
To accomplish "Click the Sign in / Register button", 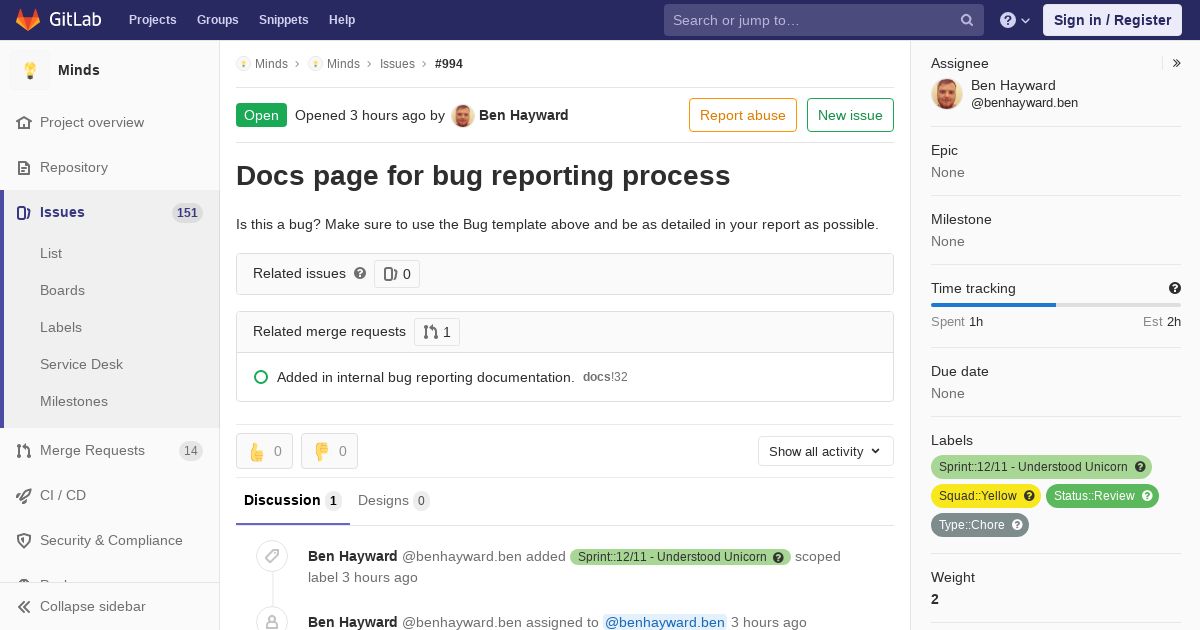I will (1112, 20).
